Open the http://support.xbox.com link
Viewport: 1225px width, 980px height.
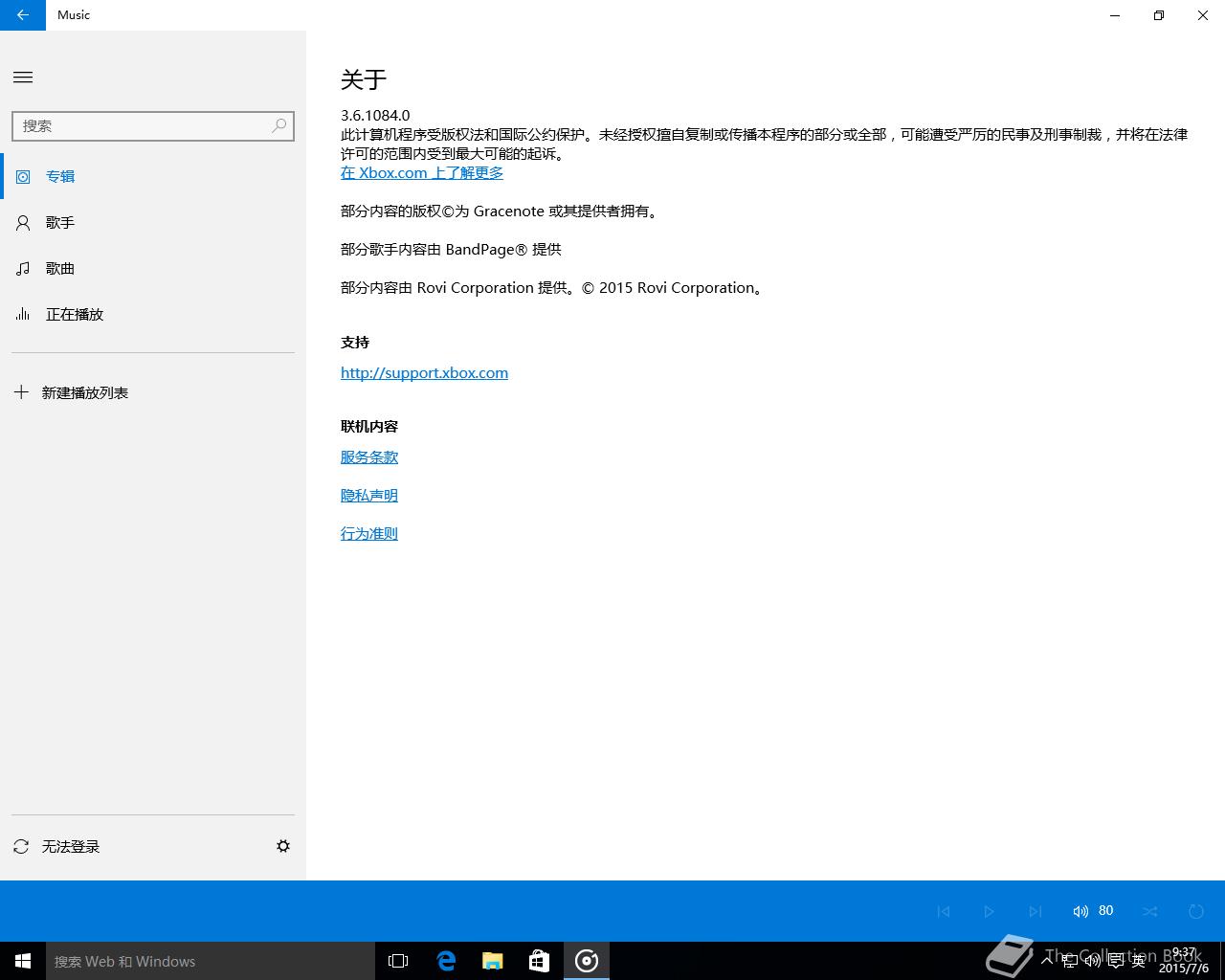coord(424,372)
